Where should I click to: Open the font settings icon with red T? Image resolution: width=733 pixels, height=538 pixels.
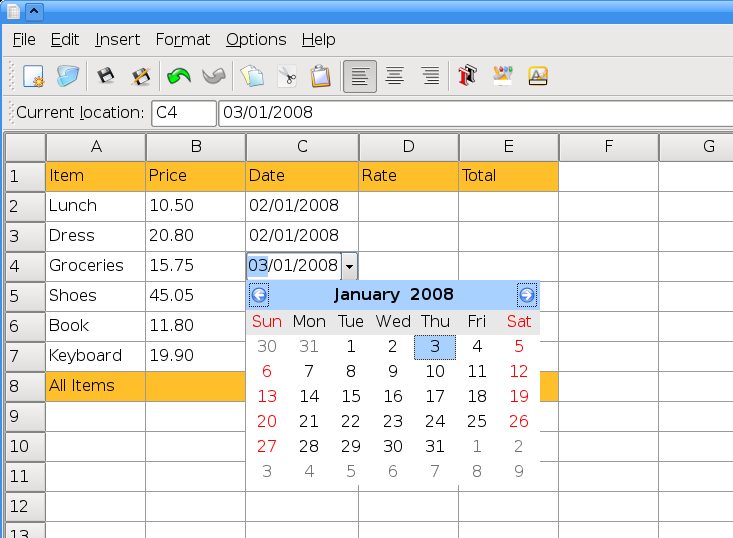467,76
